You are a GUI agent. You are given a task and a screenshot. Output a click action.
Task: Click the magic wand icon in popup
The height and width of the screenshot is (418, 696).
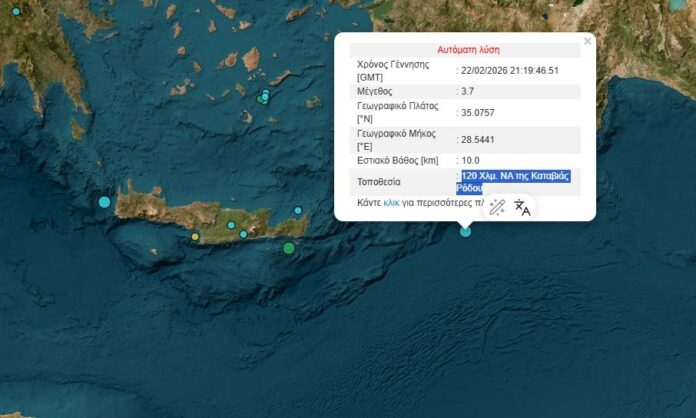497,207
